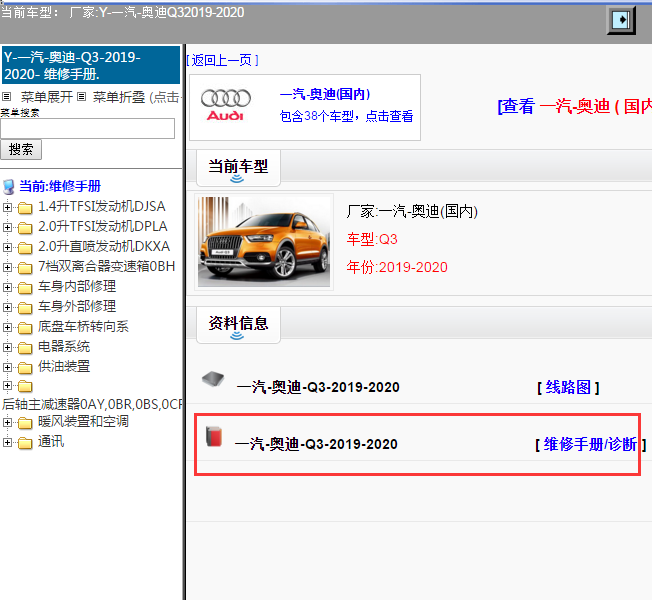Click 一汽-奥迪-Q3-2019-2020 text in 维修手册 row
The width and height of the screenshot is (652, 600).
tap(316, 444)
